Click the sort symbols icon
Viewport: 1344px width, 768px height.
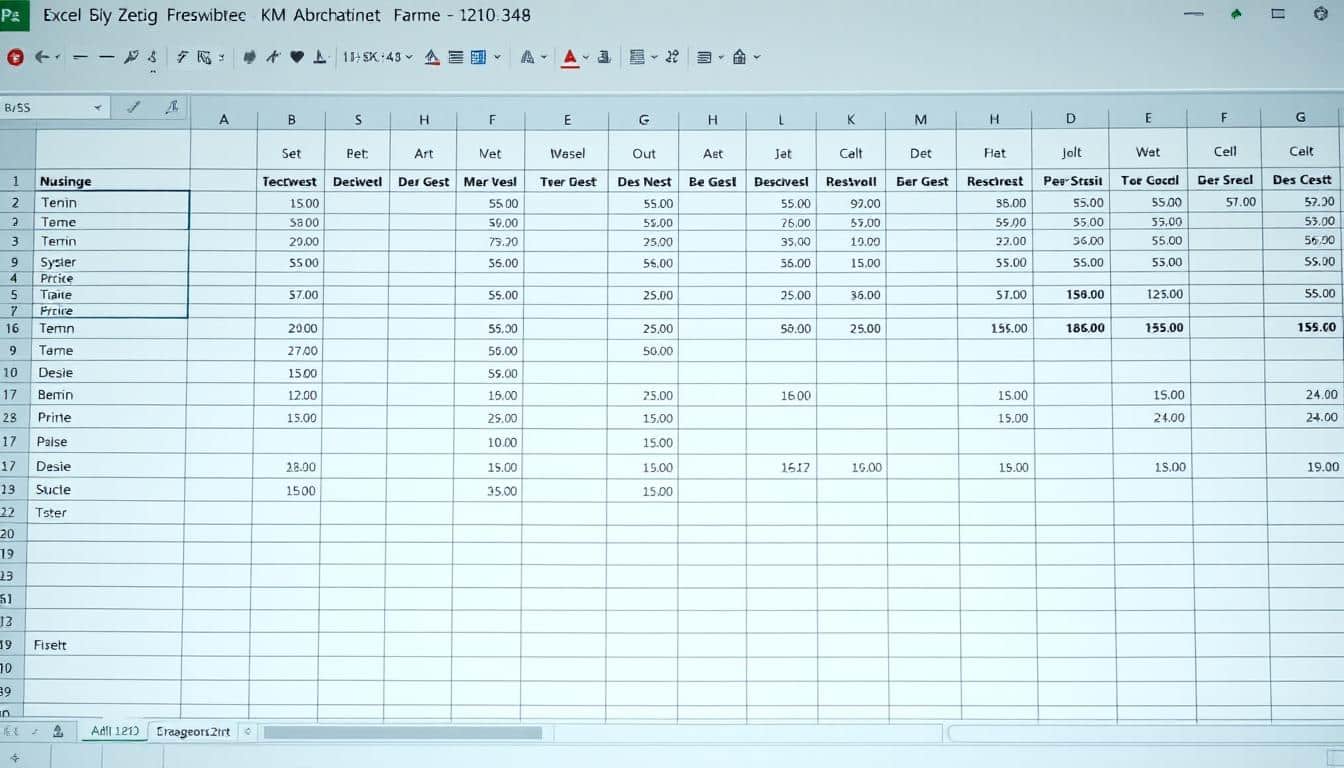point(672,57)
